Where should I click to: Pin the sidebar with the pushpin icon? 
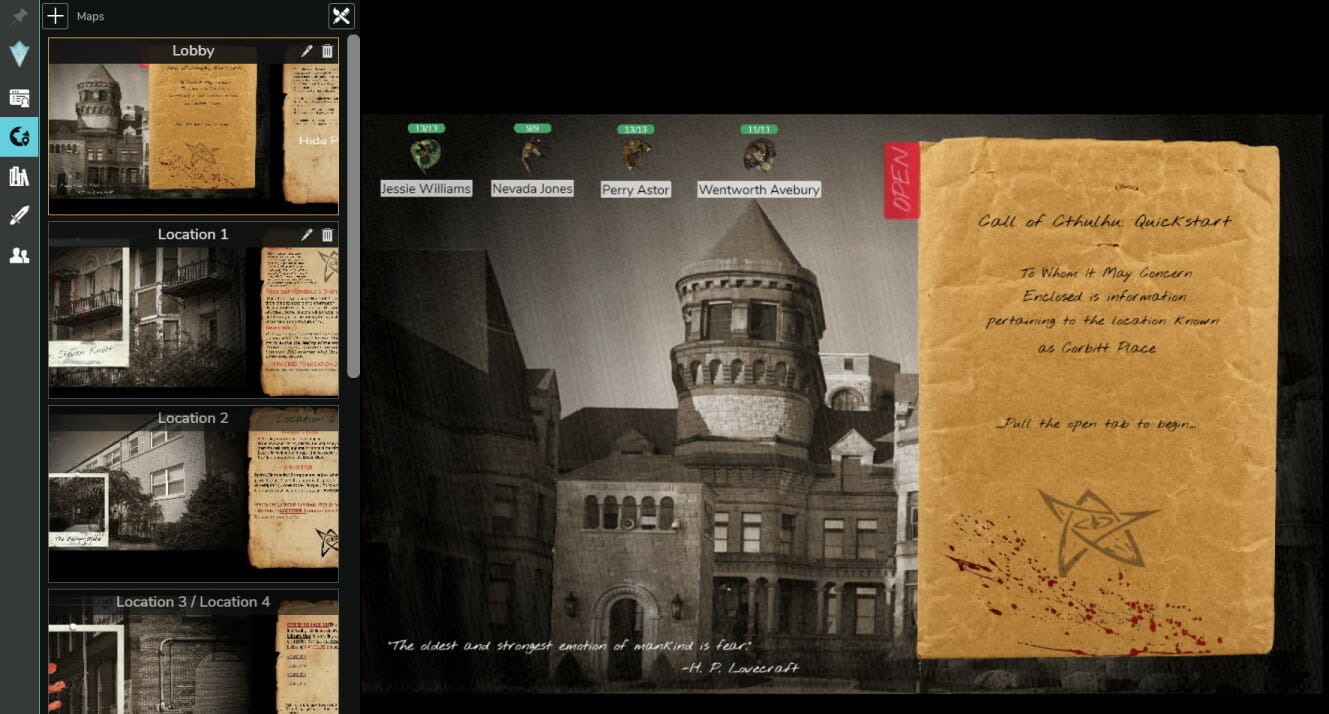tap(19, 16)
